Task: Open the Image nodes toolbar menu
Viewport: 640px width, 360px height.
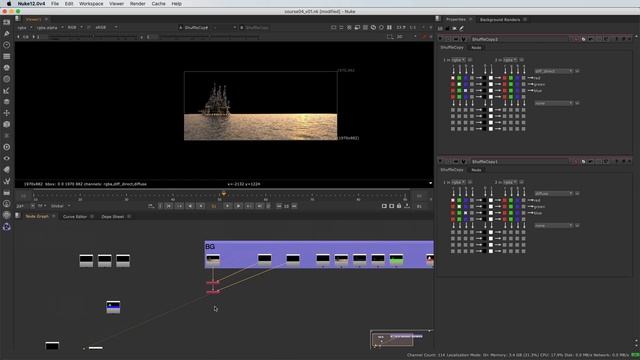Action: (x=7, y=22)
